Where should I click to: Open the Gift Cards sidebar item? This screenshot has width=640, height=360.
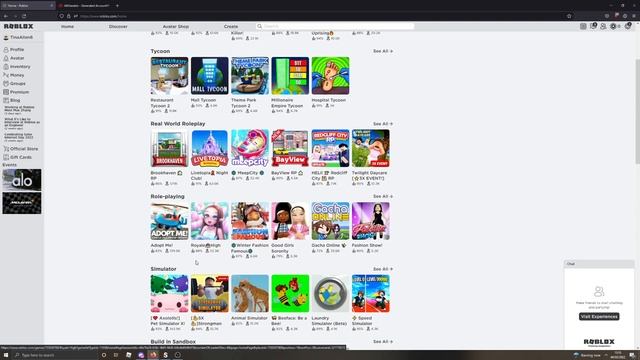(17, 157)
